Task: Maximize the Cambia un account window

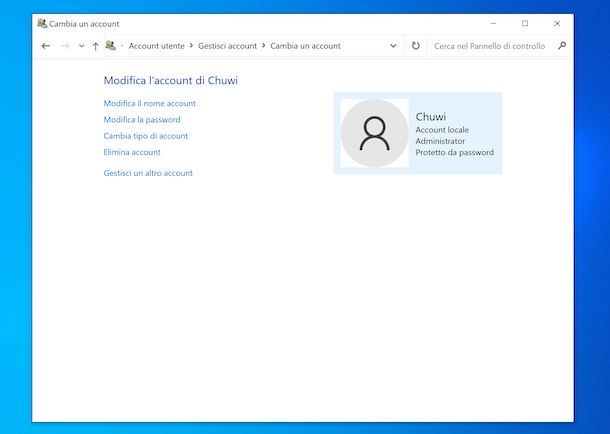Action: [525, 23]
